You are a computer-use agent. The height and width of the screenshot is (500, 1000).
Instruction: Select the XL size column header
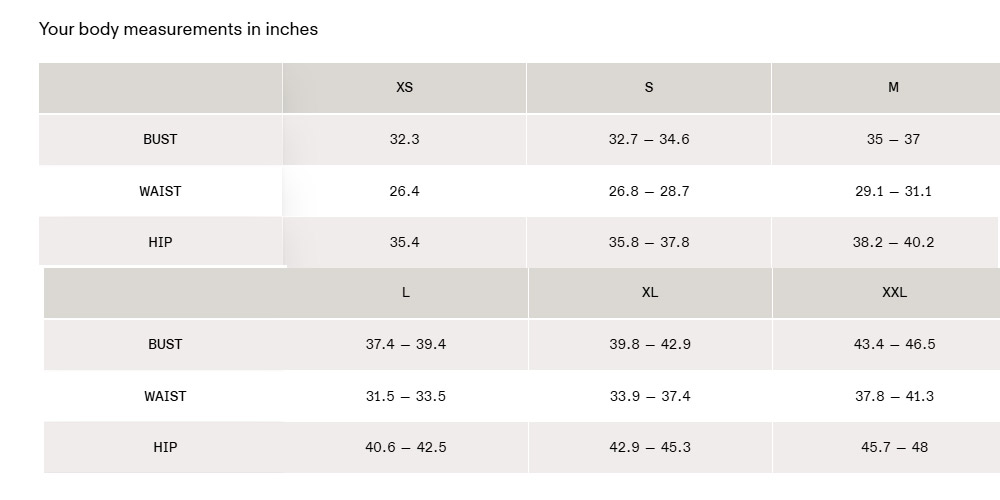(650, 292)
